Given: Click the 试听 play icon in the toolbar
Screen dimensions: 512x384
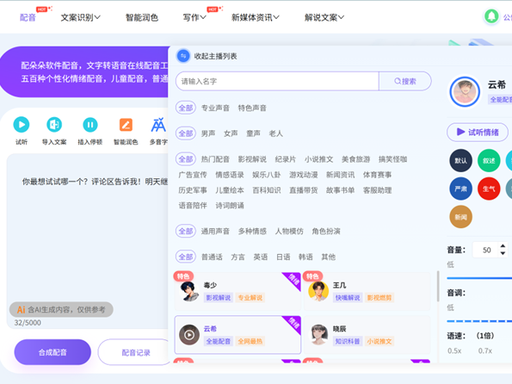Looking at the screenshot, I should point(21,125).
